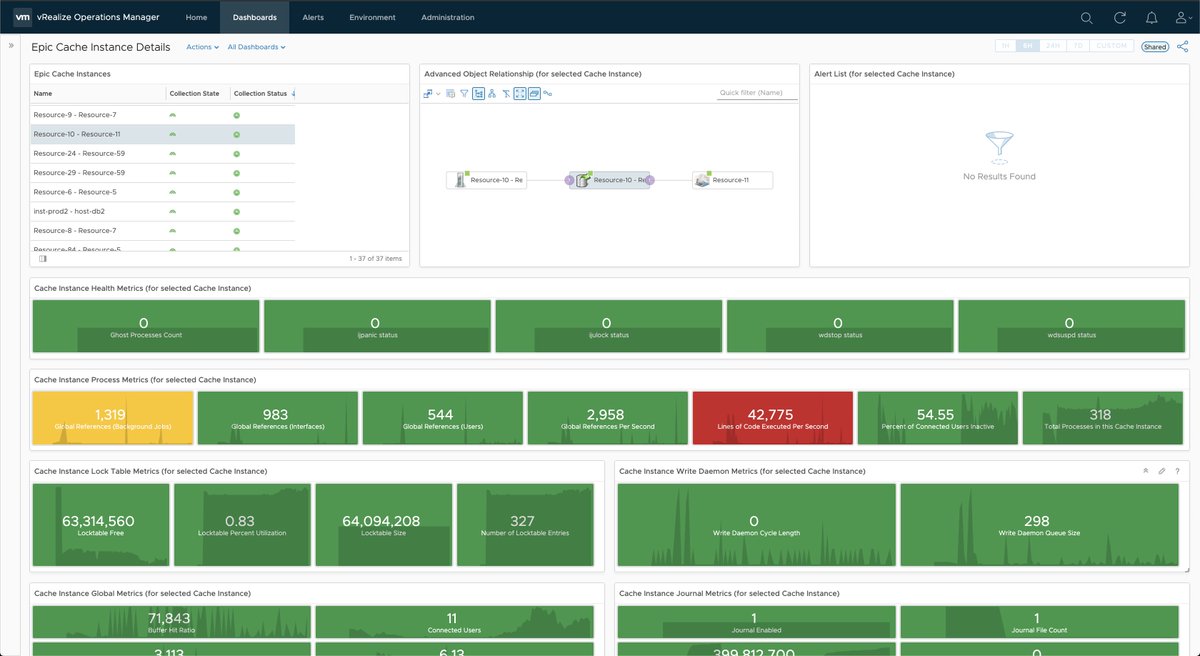The image size is (1200, 656).
Task: Click the Shared badge
Action: pyautogui.click(x=1155, y=46)
